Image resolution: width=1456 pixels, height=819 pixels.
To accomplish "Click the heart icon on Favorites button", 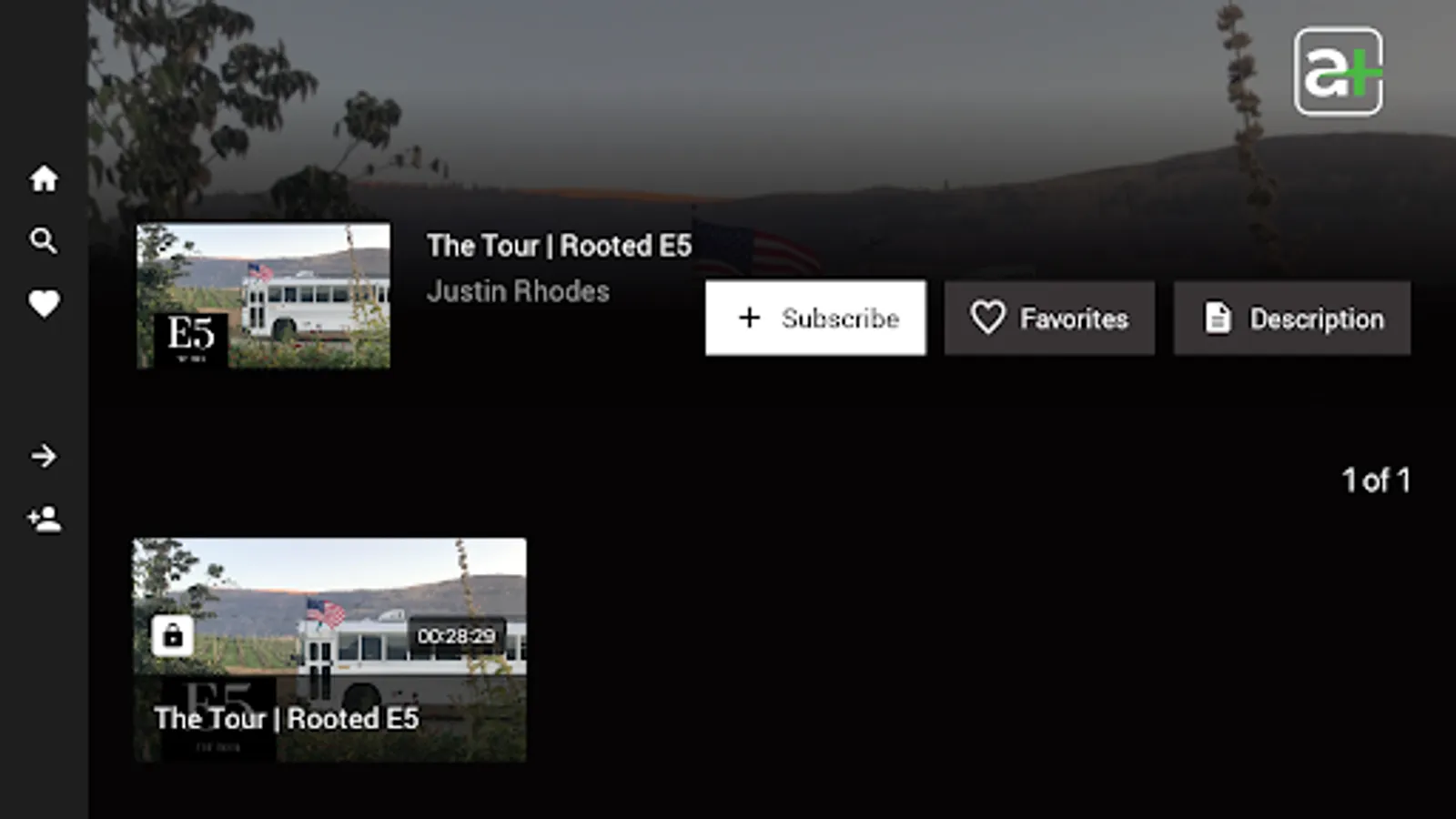I will [987, 318].
